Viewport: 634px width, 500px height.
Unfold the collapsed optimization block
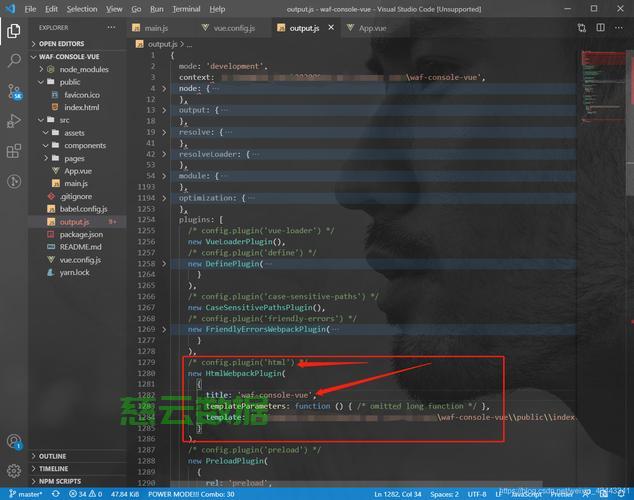165,198
